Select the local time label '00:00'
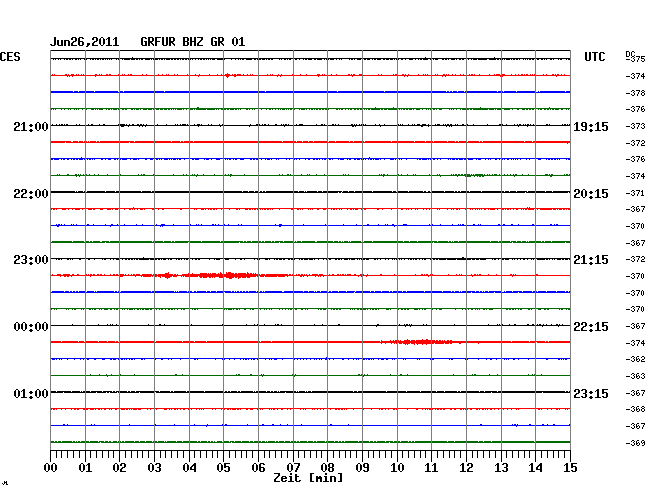650x494 pixels. (x=31, y=327)
